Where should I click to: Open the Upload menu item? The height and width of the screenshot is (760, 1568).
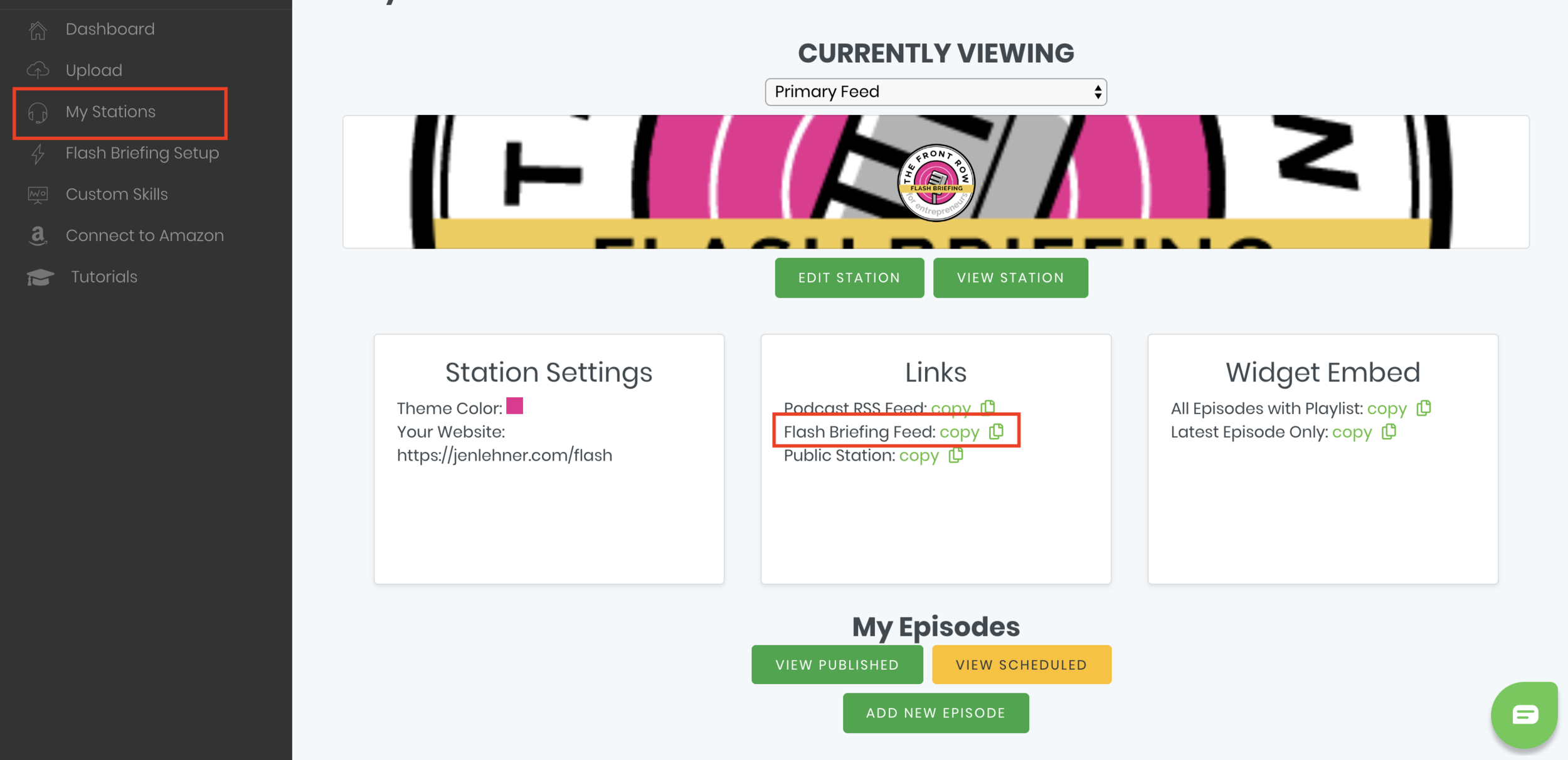click(x=94, y=70)
